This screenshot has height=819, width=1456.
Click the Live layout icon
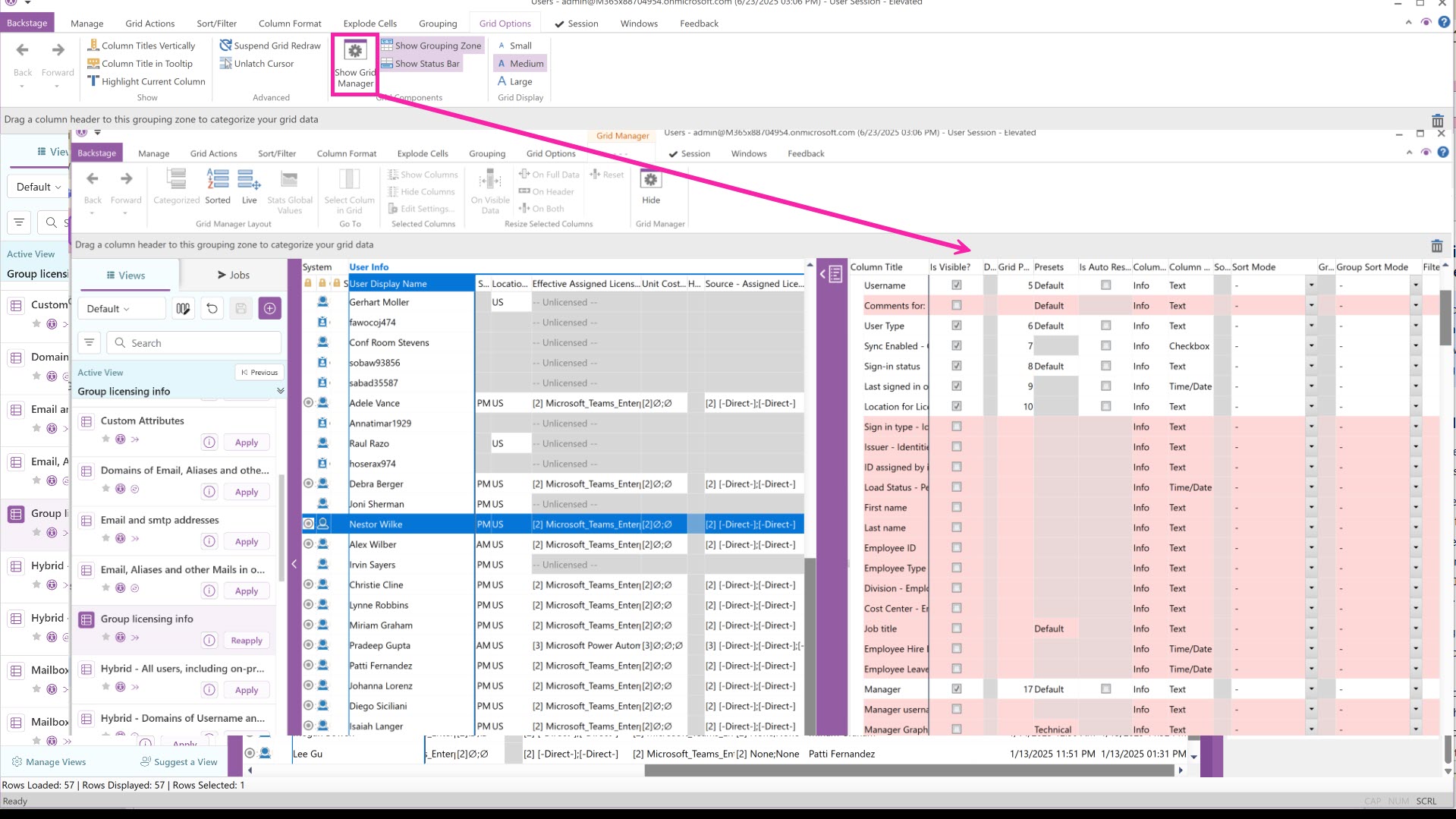pos(249,181)
